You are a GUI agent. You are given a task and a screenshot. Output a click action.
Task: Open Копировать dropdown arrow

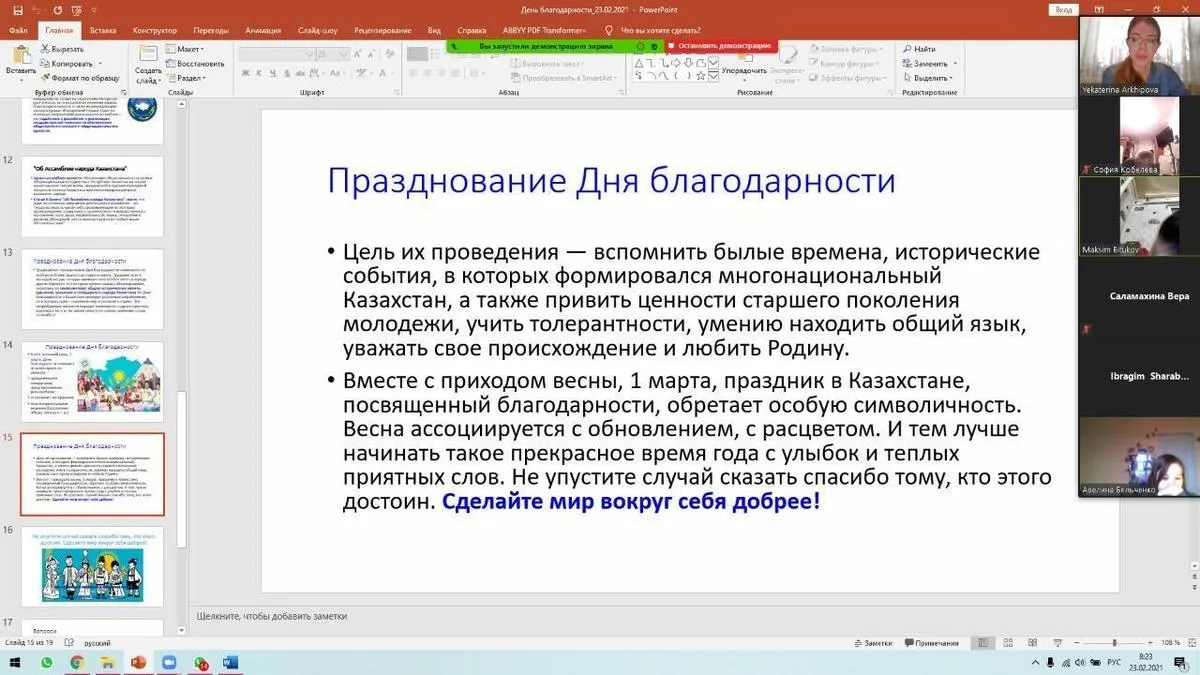[x=101, y=63]
